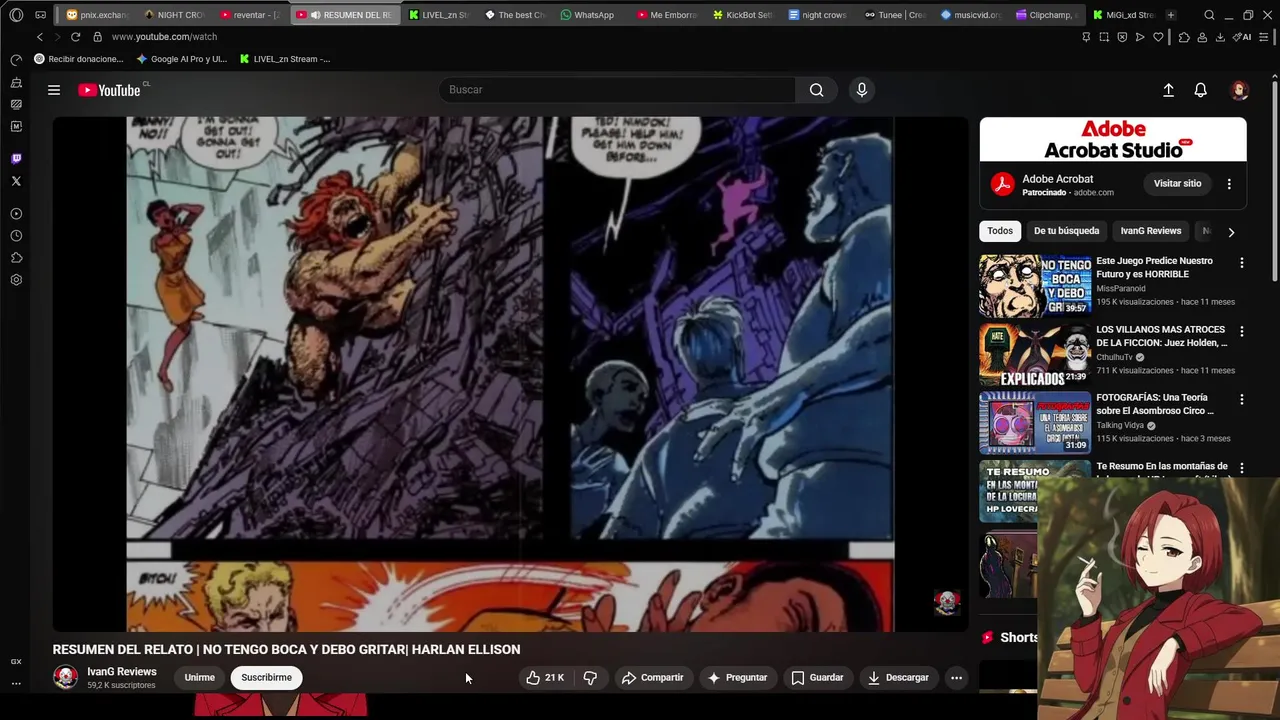
Task: Open X (Twitter) panel in Opera sidebar
Action: [16, 181]
